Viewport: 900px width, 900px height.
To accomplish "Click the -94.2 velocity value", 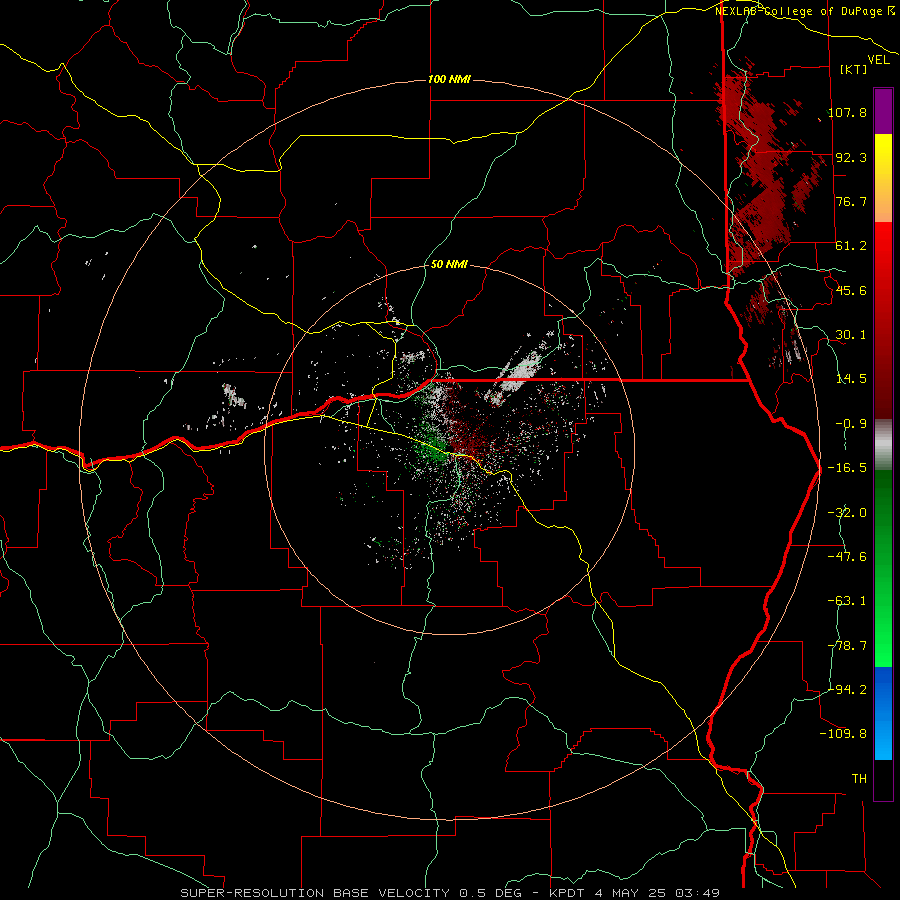I will point(847,689).
